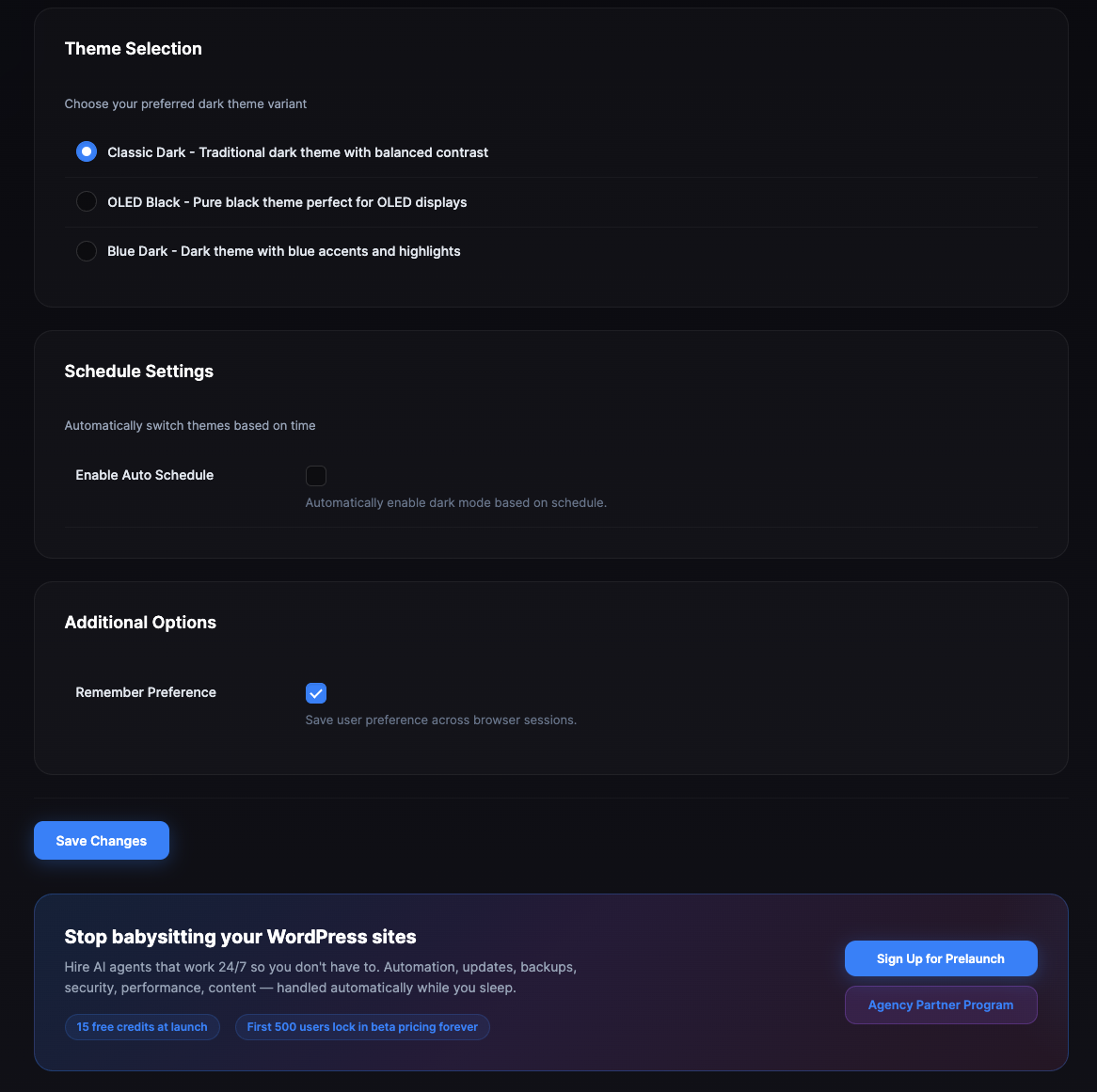The width and height of the screenshot is (1097, 1092).
Task: Enable the Auto Schedule checkbox
Action: pos(316,476)
